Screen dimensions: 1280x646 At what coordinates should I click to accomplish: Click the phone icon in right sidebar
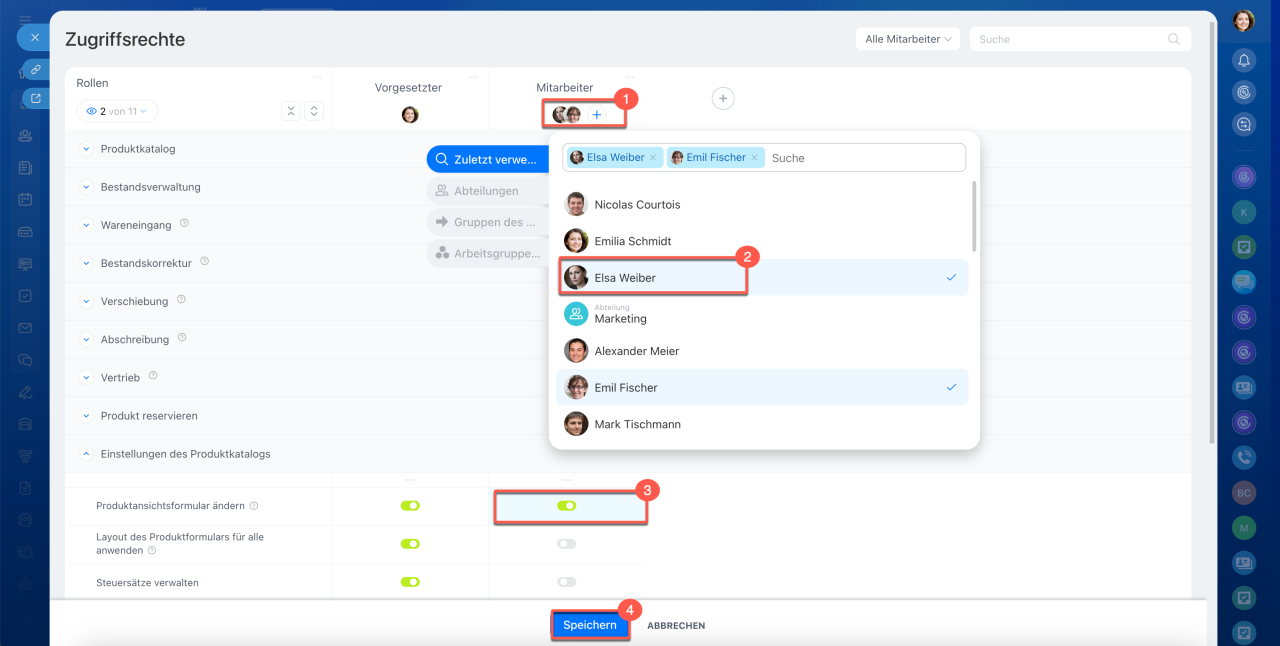pyautogui.click(x=1244, y=457)
